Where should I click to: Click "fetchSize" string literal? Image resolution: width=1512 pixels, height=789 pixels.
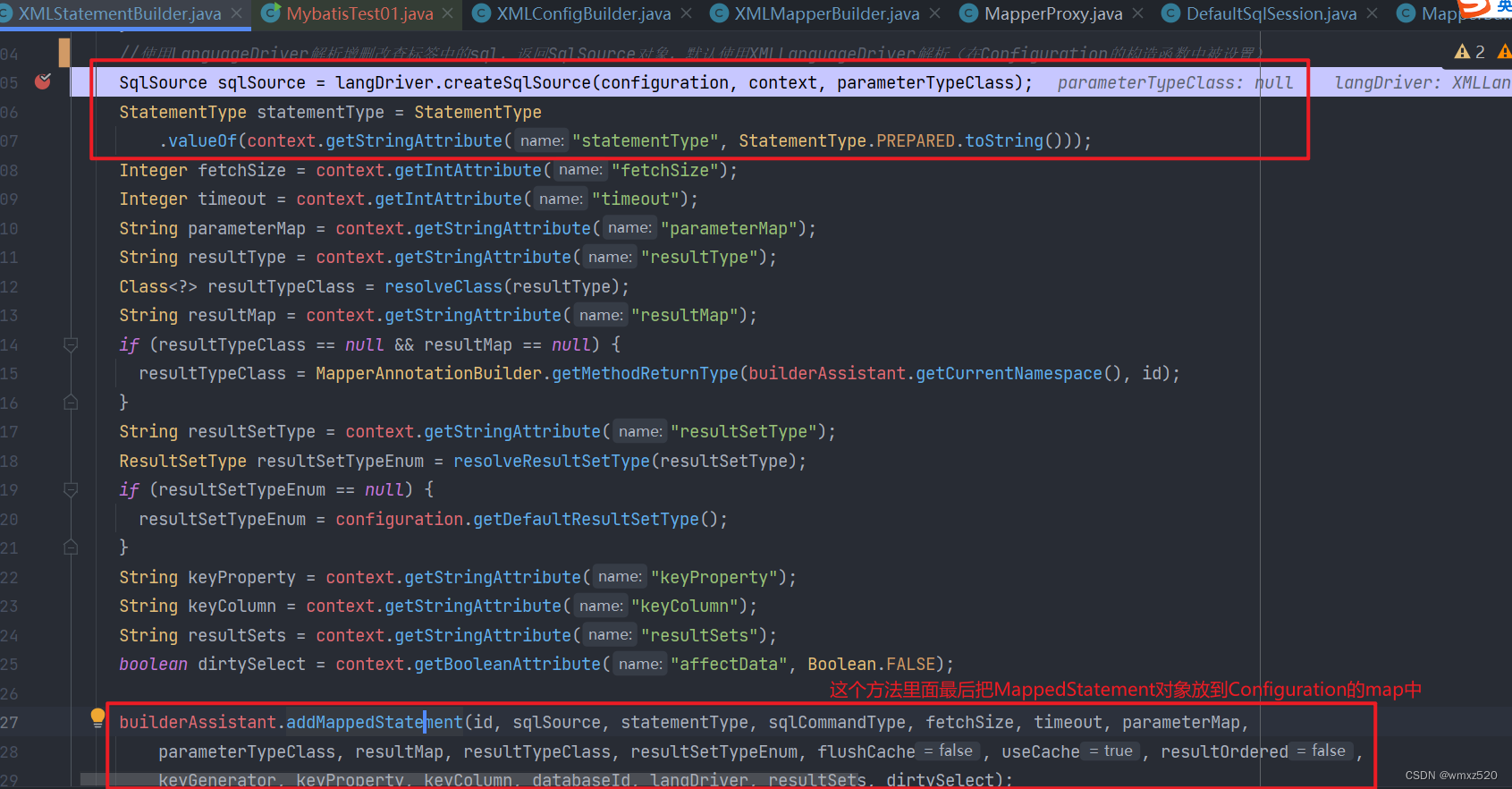(x=664, y=170)
